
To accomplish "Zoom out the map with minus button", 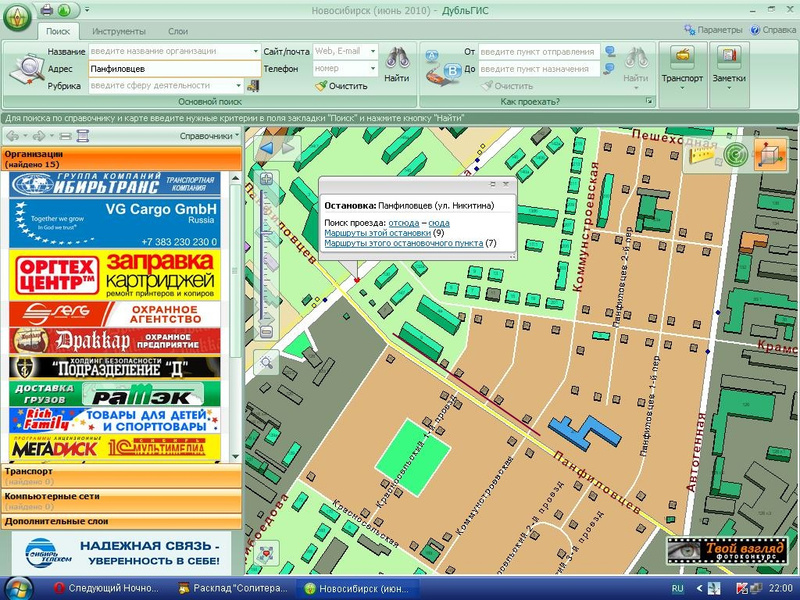I will pyautogui.click(x=266, y=332).
